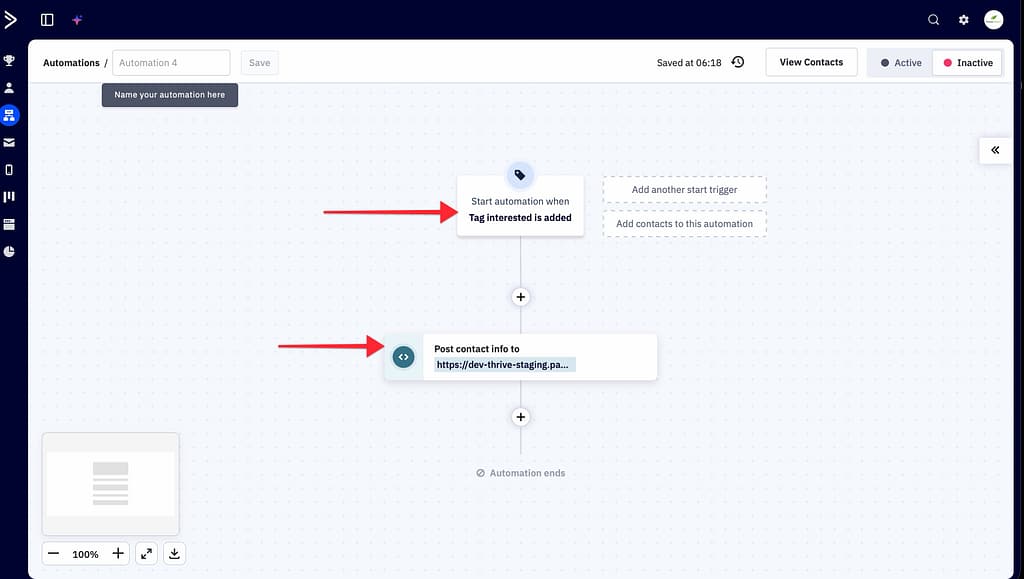Open the pie chart Reports icon
The height and width of the screenshot is (579, 1024).
pos(10,251)
